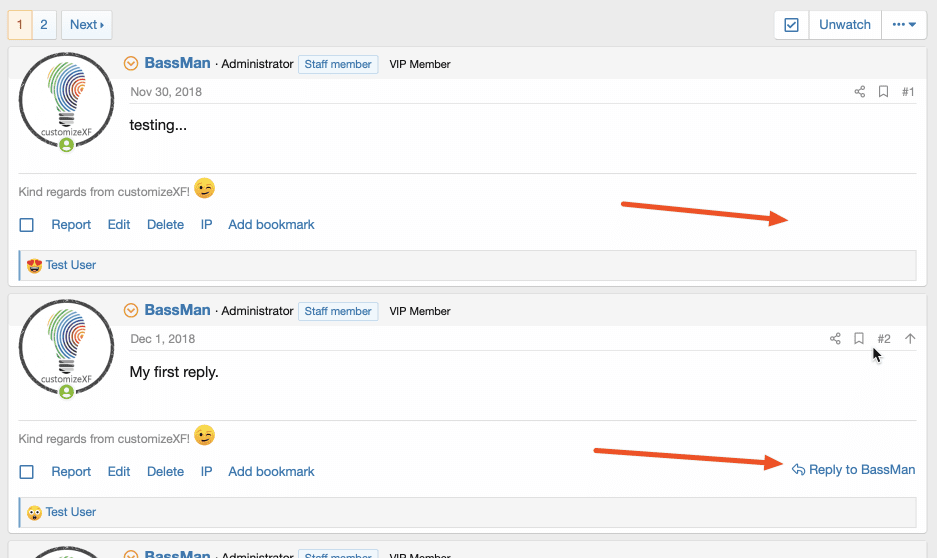Go to Next page
This screenshot has height=558, width=937.
87,25
